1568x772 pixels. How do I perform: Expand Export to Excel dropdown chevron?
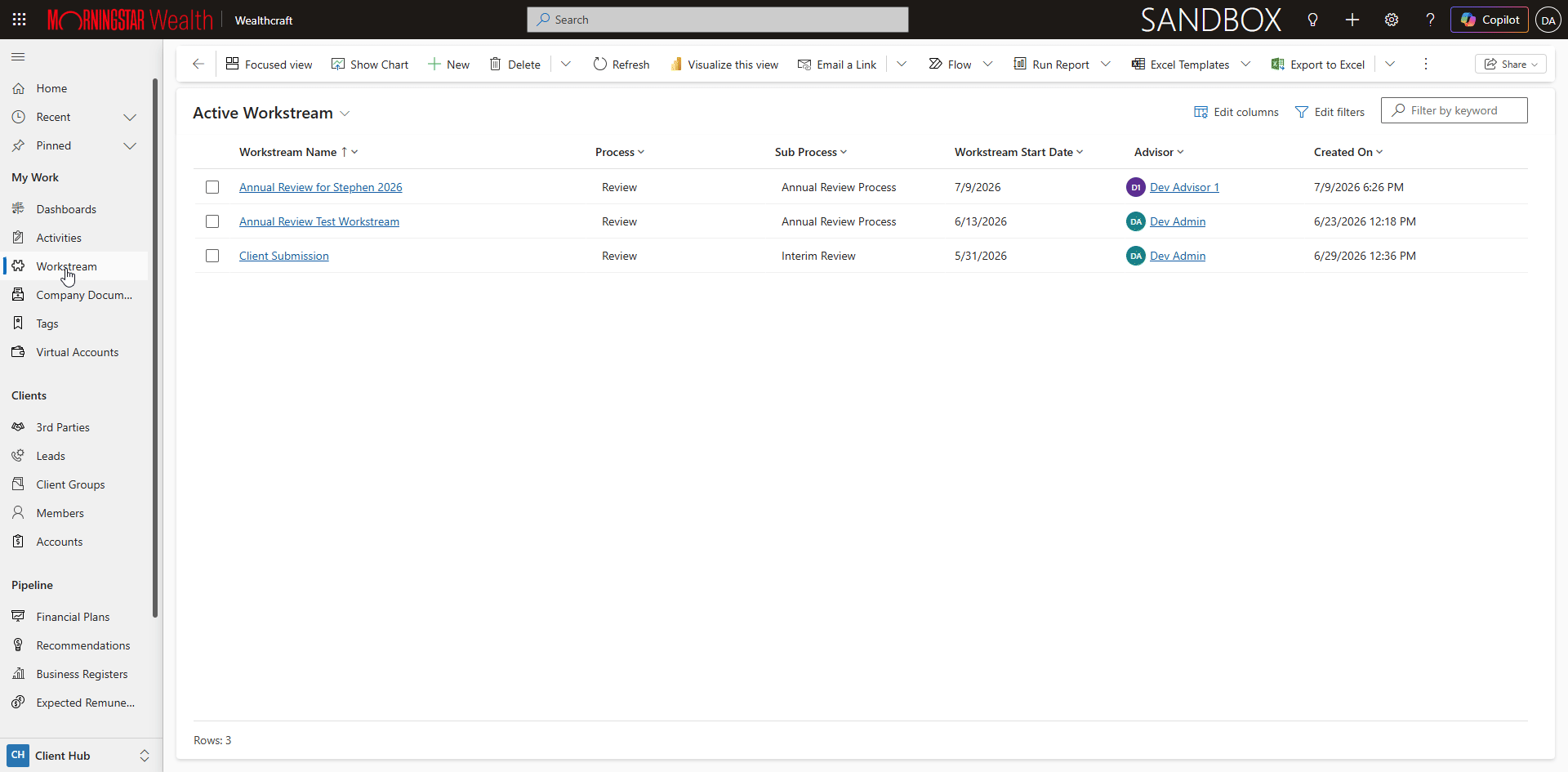pyautogui.click(x=1390, y=64)
